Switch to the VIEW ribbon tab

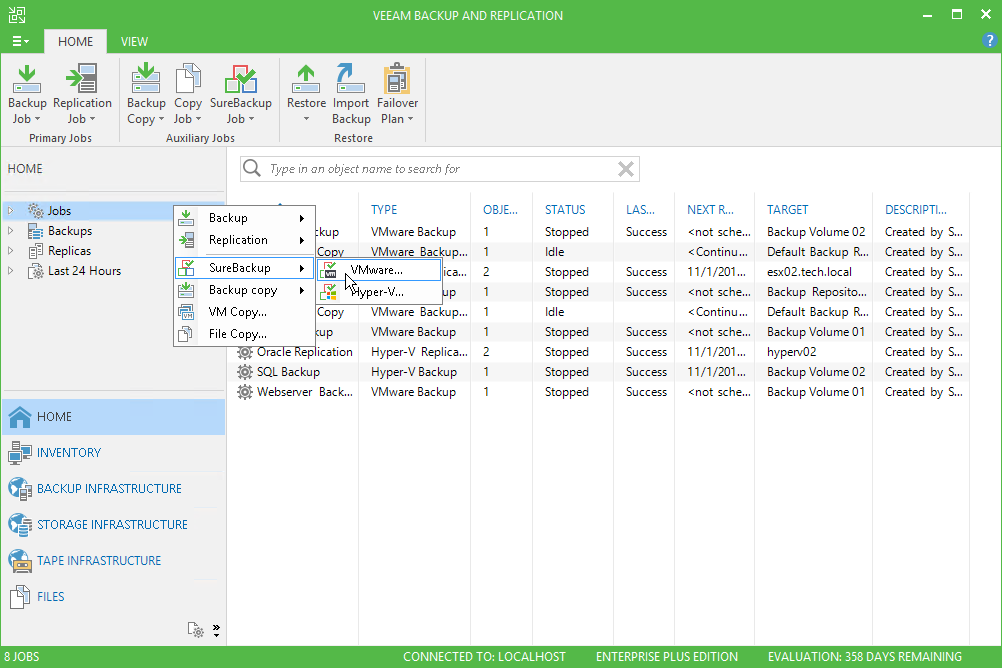(x=134, y=42)
